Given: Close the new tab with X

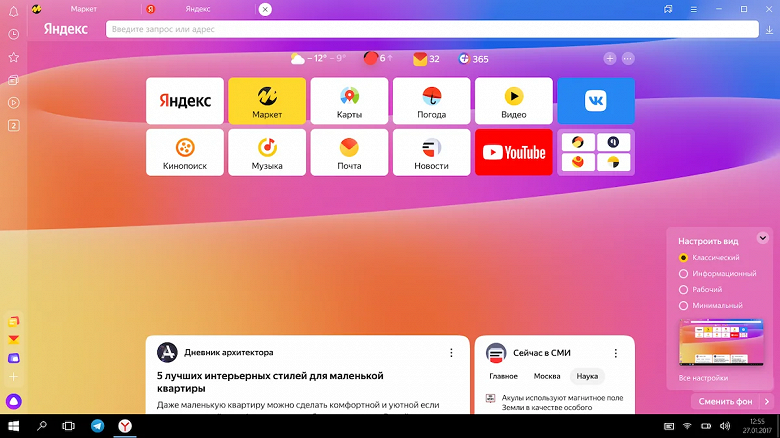Looking at the screenshot, I should click(265, 9).
